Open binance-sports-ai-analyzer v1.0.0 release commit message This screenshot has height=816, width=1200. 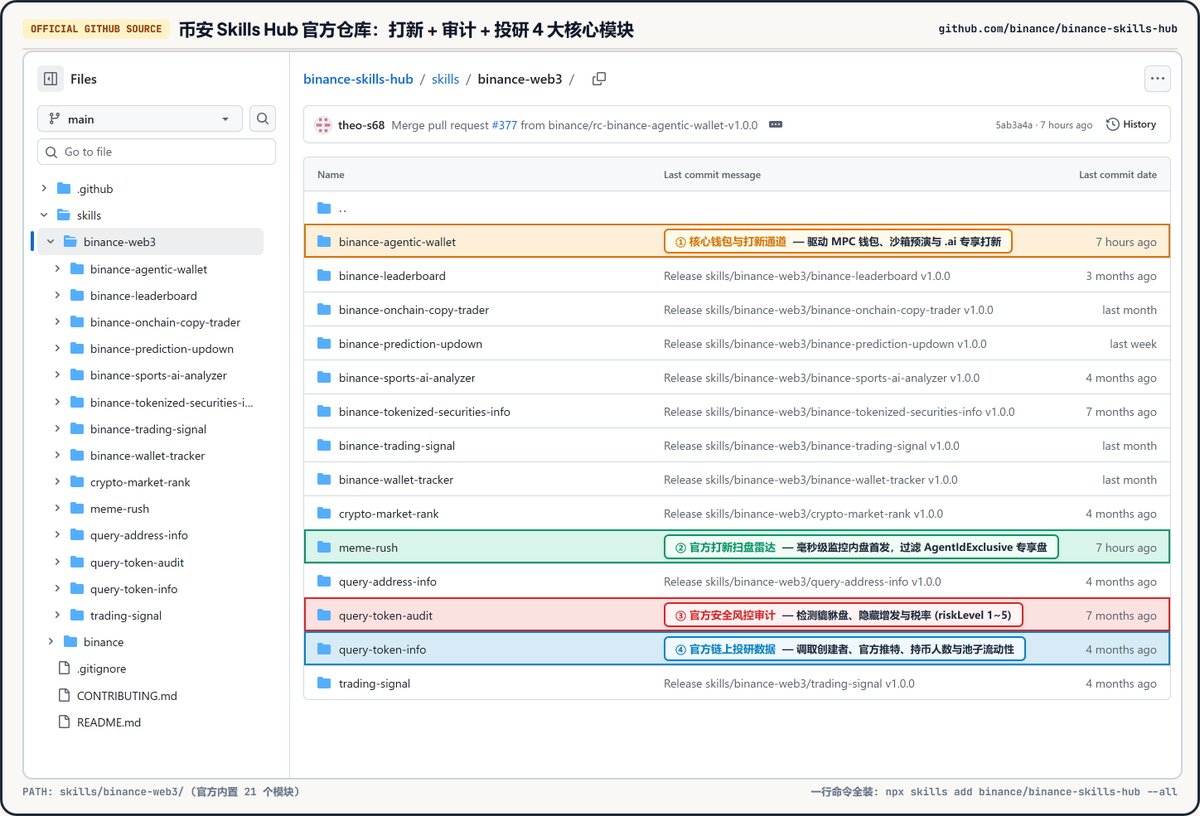click(x=822, y=378)
